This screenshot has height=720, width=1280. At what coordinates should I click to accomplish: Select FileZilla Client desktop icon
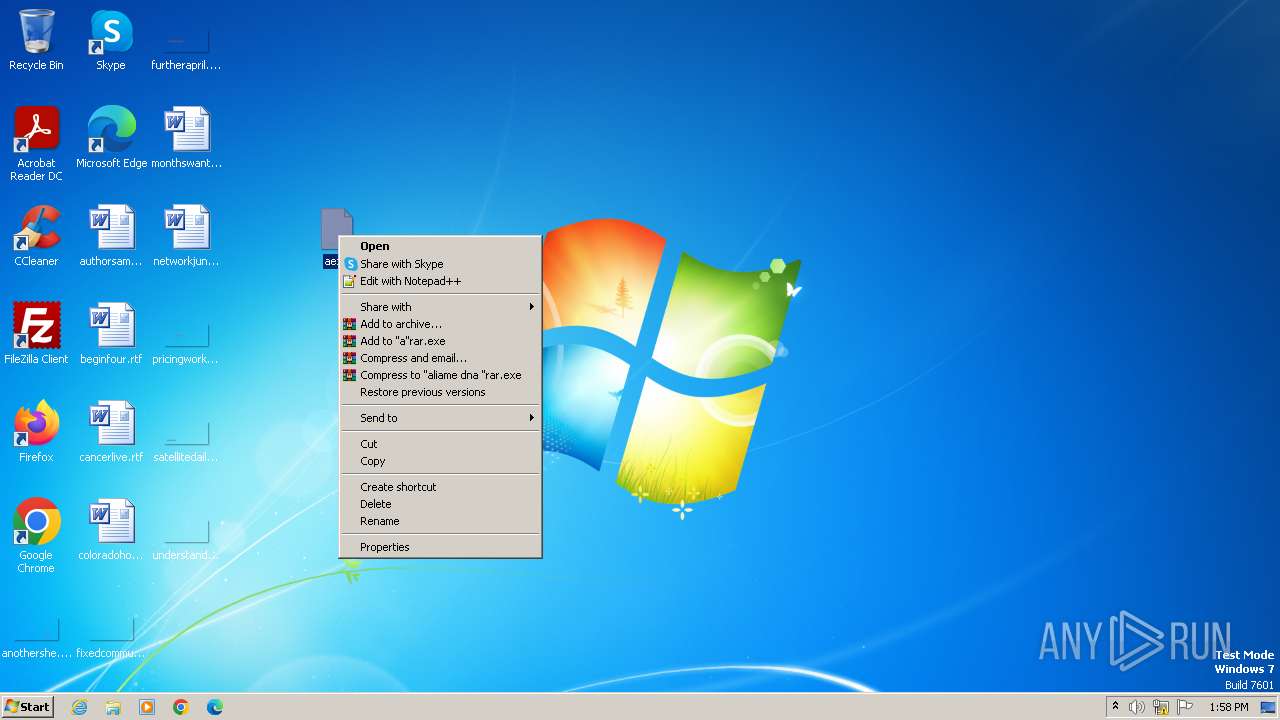36,333
